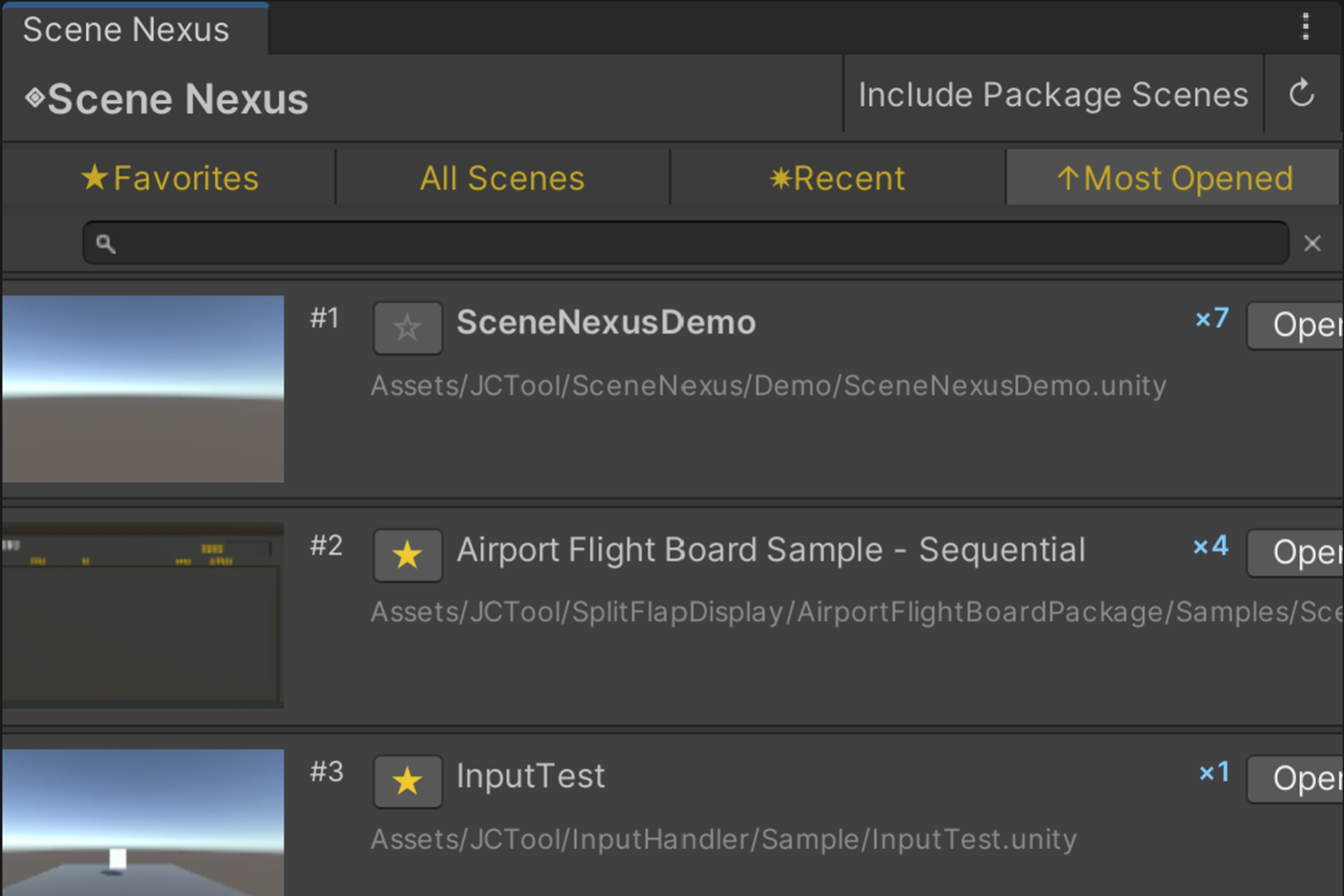Viewport: 1344px width, 896px height.
Task: Click the #2 rank label
Action: coord(326,546)
